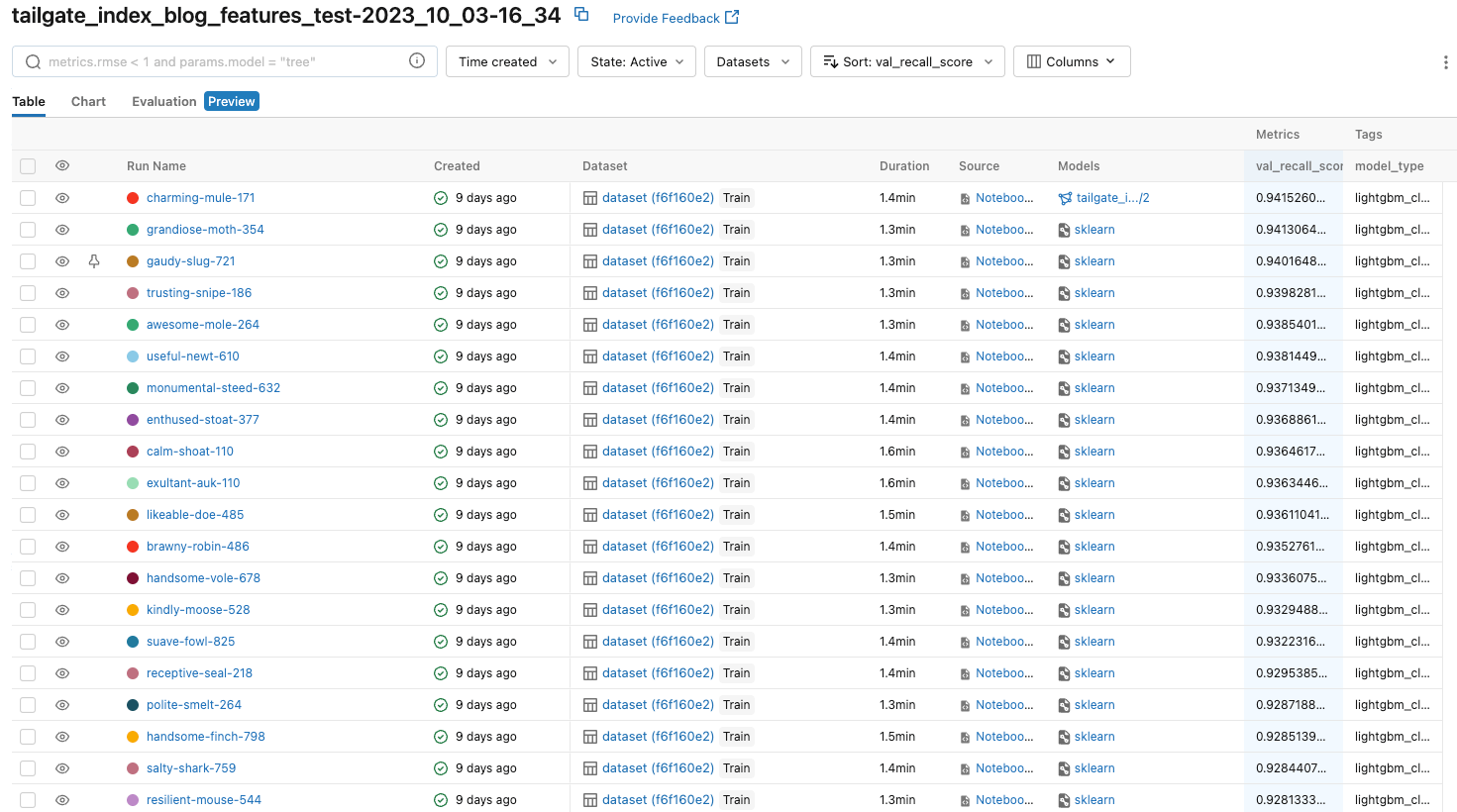Click notebook source icon for grandiose-moth-354
Screen dimensions: 1457x812
[x=965, y=230]
